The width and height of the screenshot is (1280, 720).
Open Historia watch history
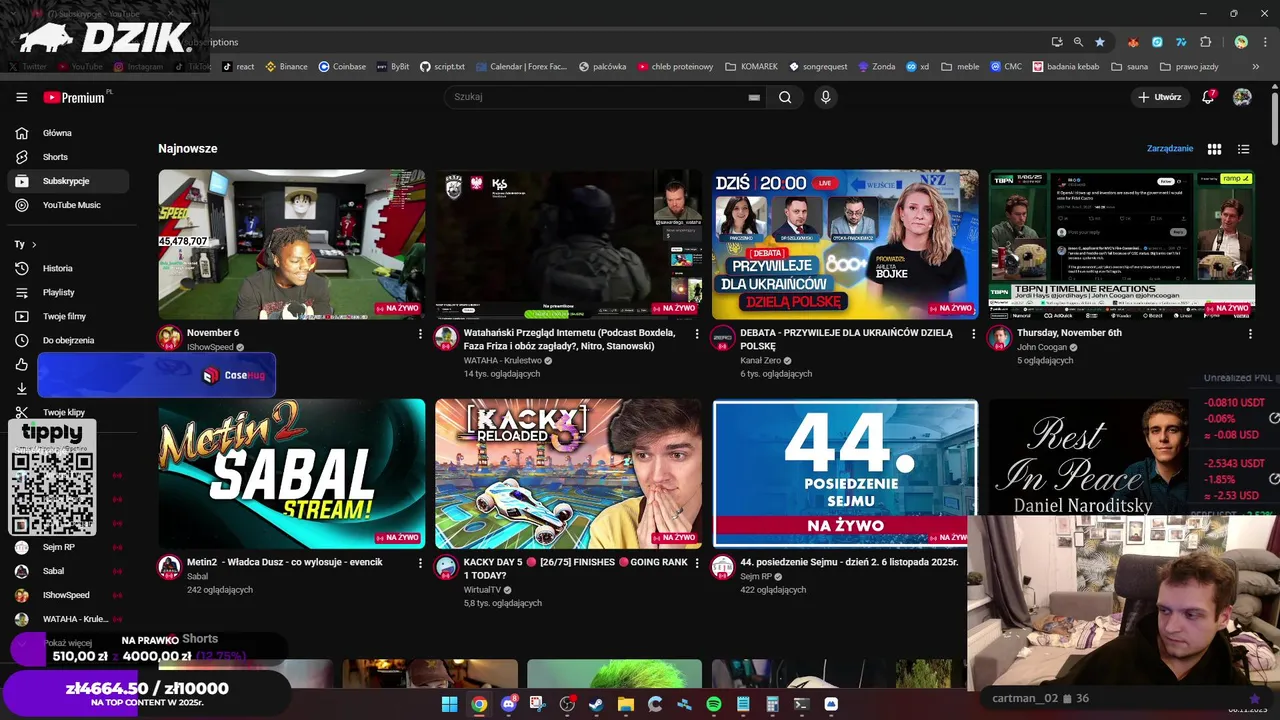pyautogui.click(x=68, y=268)
